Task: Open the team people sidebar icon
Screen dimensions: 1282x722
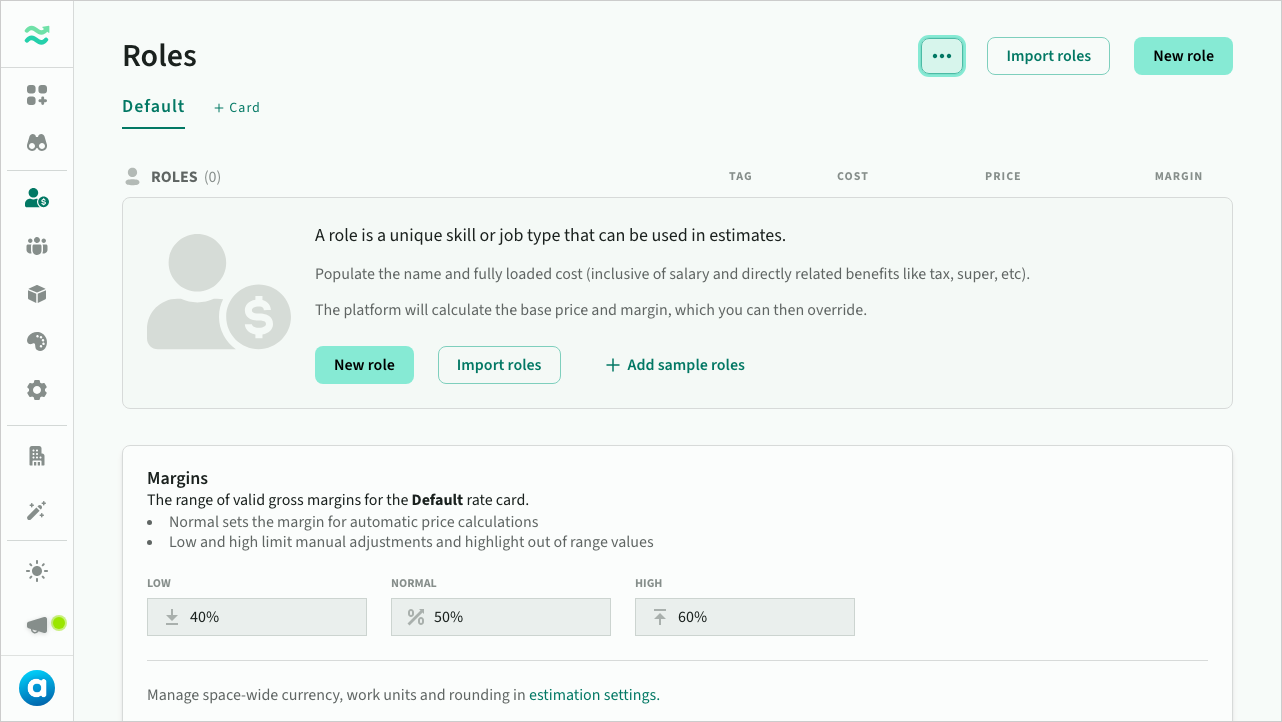Action: coord(37,246)
